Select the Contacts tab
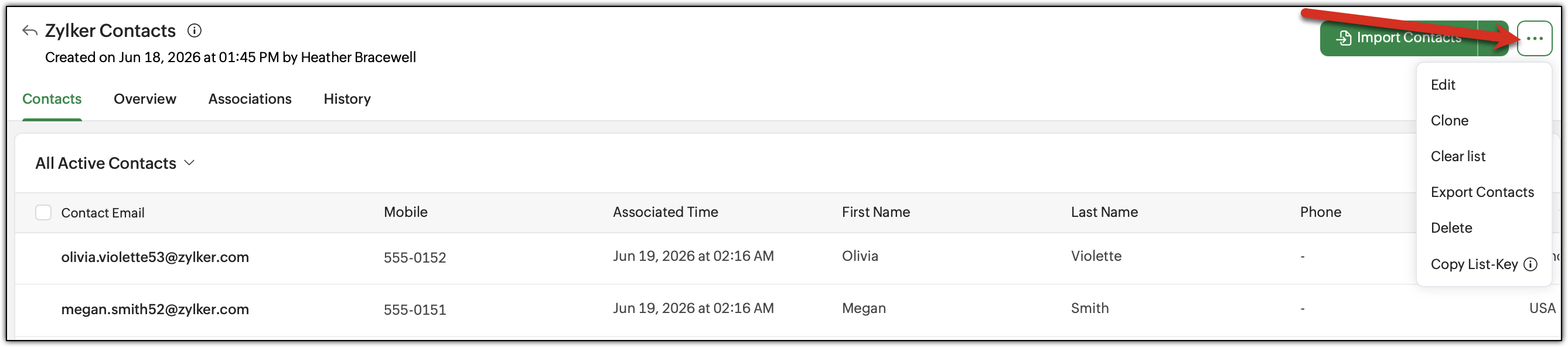 point(52,98)
